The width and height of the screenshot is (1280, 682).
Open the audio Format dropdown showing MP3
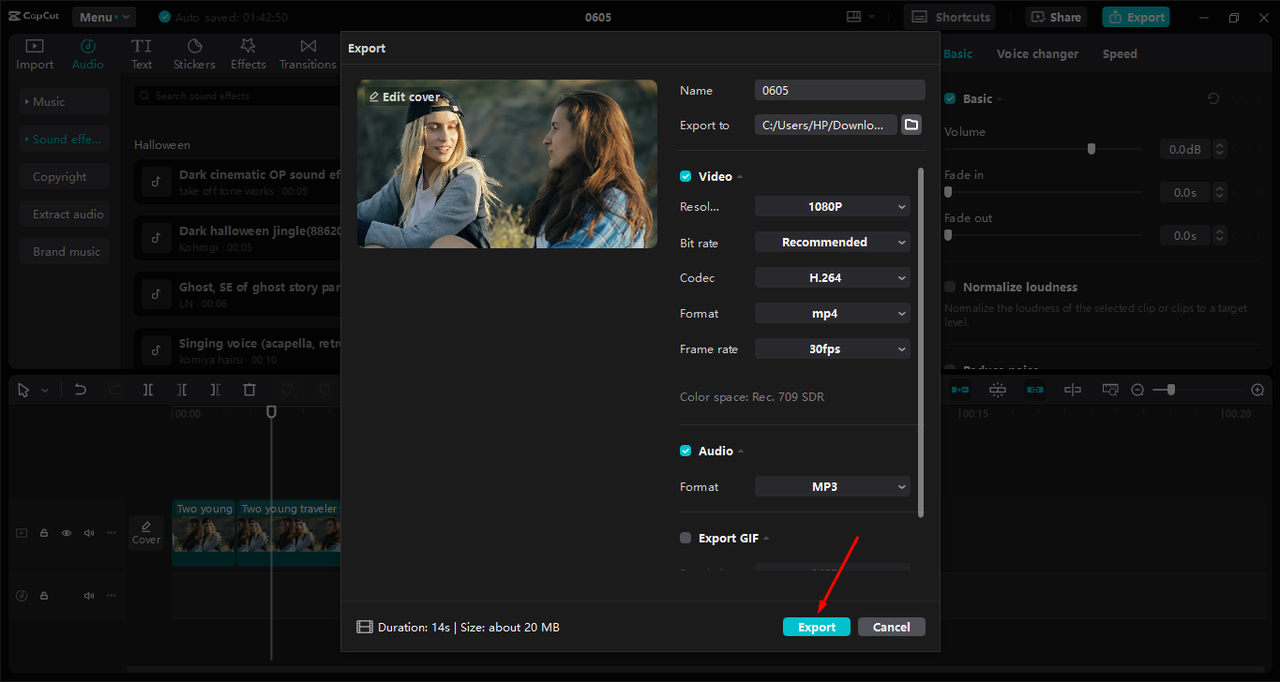click(832, 487)
